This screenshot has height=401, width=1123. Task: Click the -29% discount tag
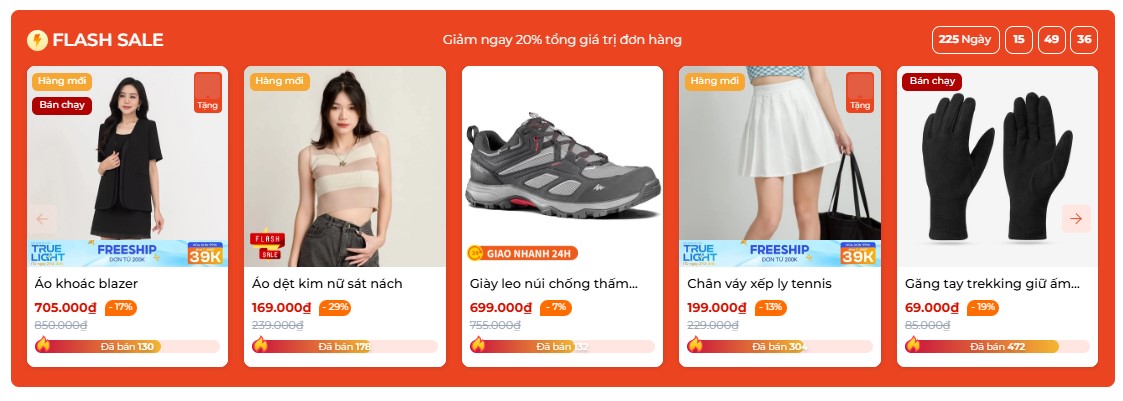pos(335,307)
